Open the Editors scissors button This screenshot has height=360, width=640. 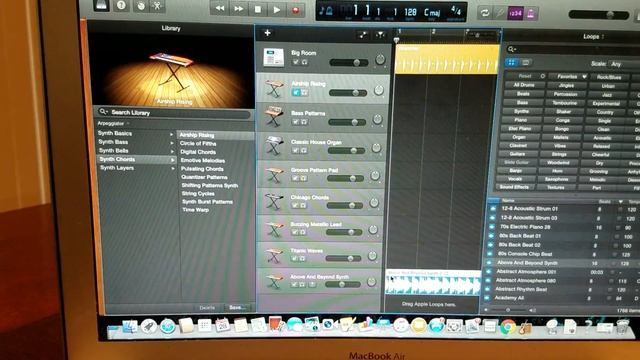[x=158, y=6]
